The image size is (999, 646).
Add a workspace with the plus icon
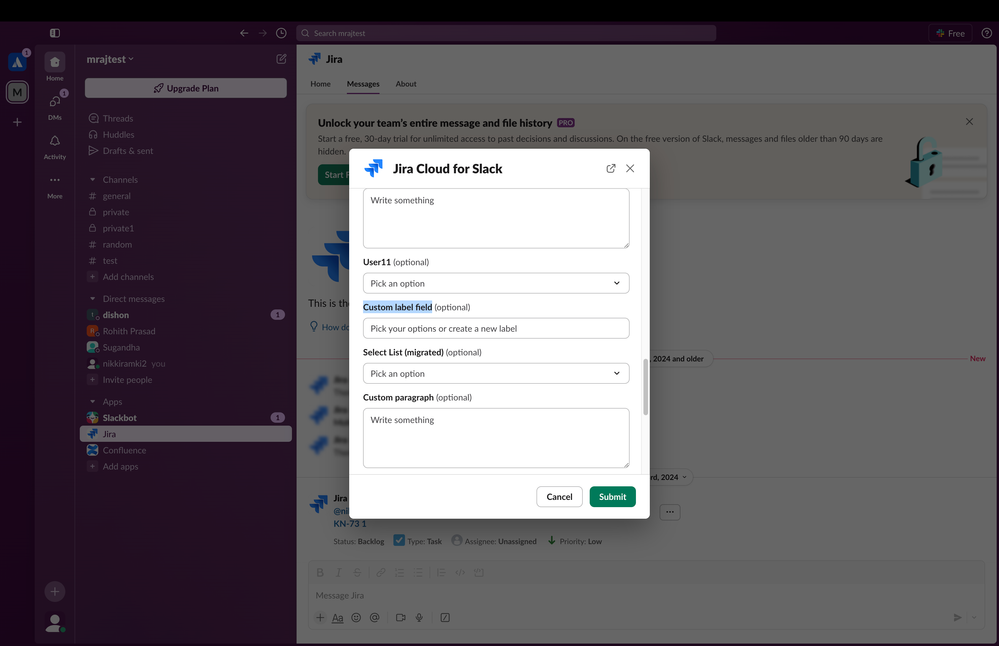(x=17, y=122)
